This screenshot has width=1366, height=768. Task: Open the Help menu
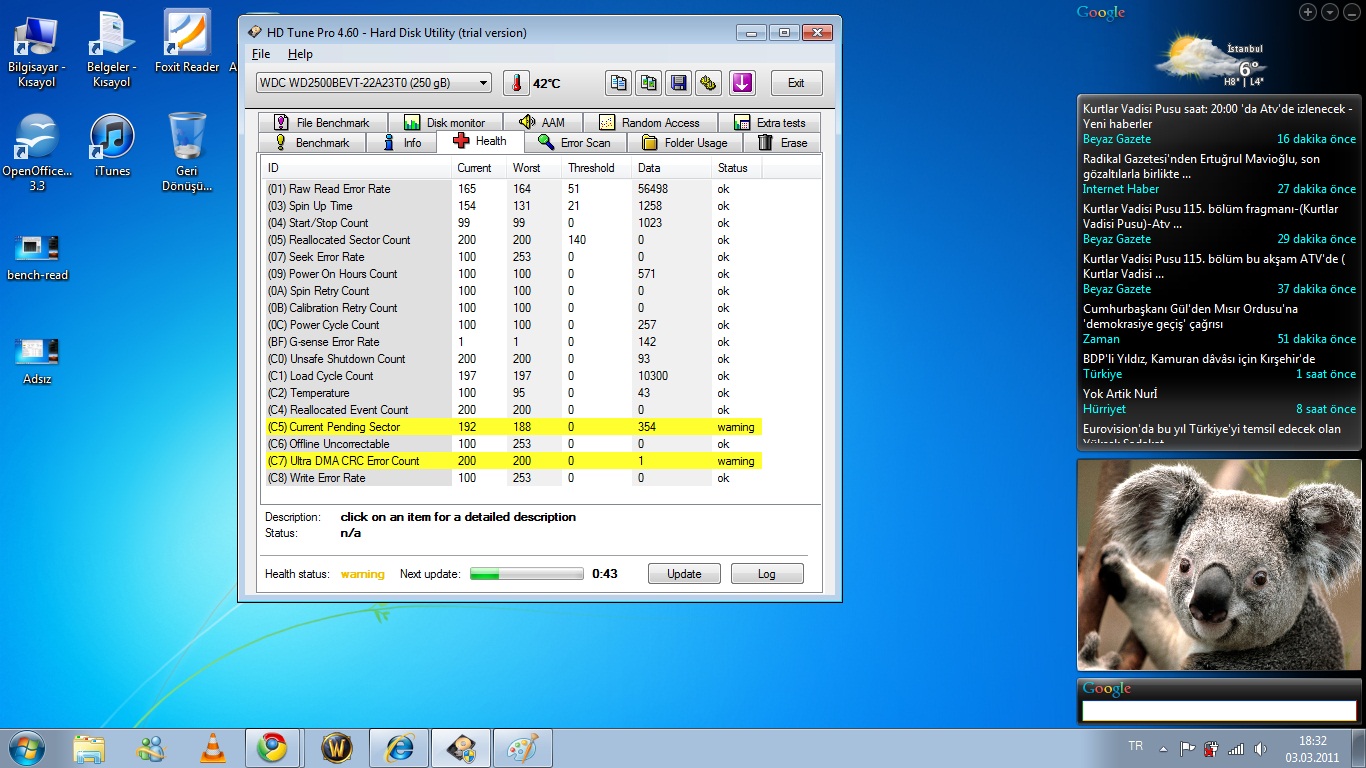click(300, 54)
